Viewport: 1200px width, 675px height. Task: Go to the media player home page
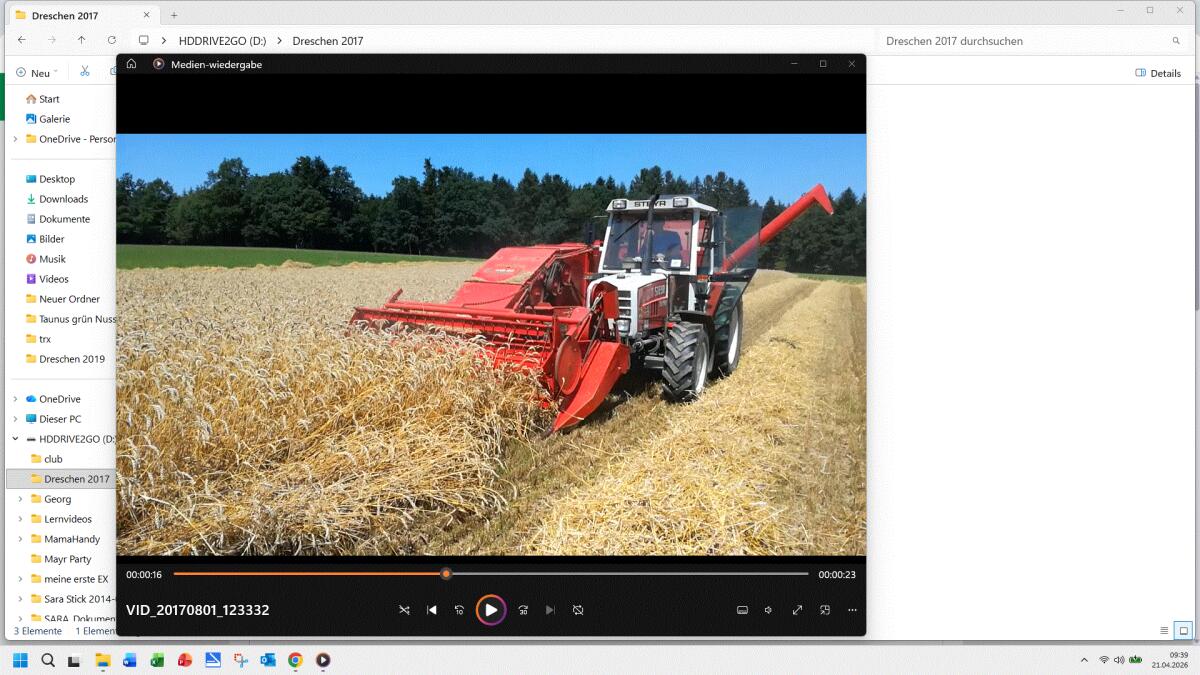(131, 64)
